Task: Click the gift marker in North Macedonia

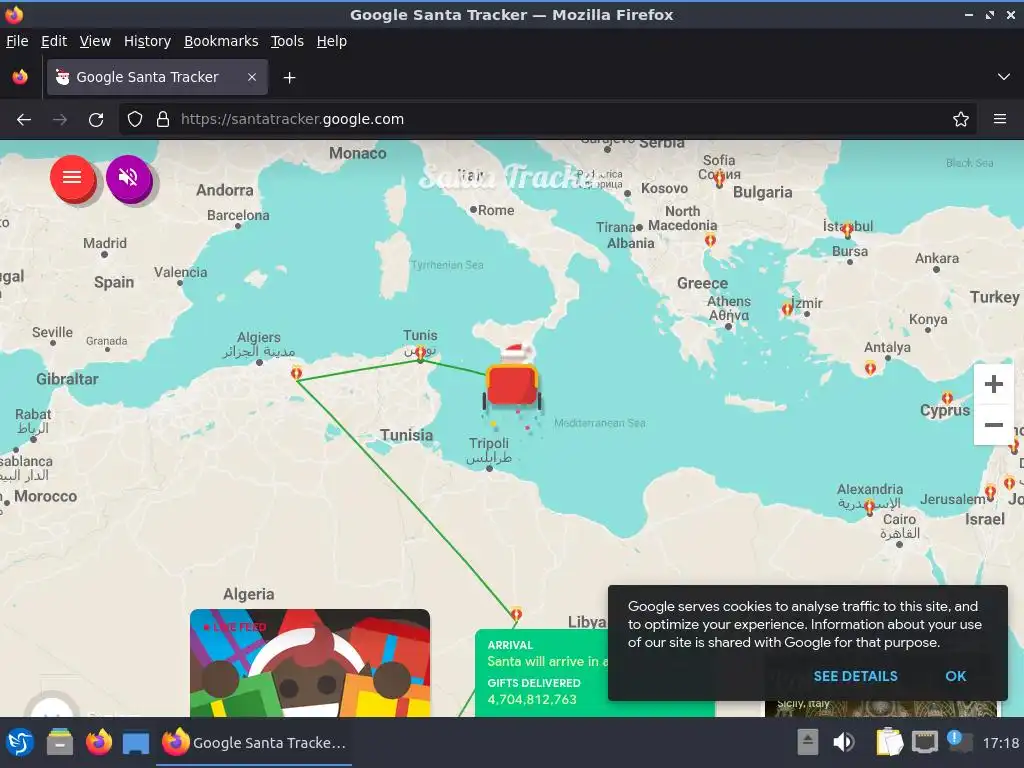Action: 710,240
